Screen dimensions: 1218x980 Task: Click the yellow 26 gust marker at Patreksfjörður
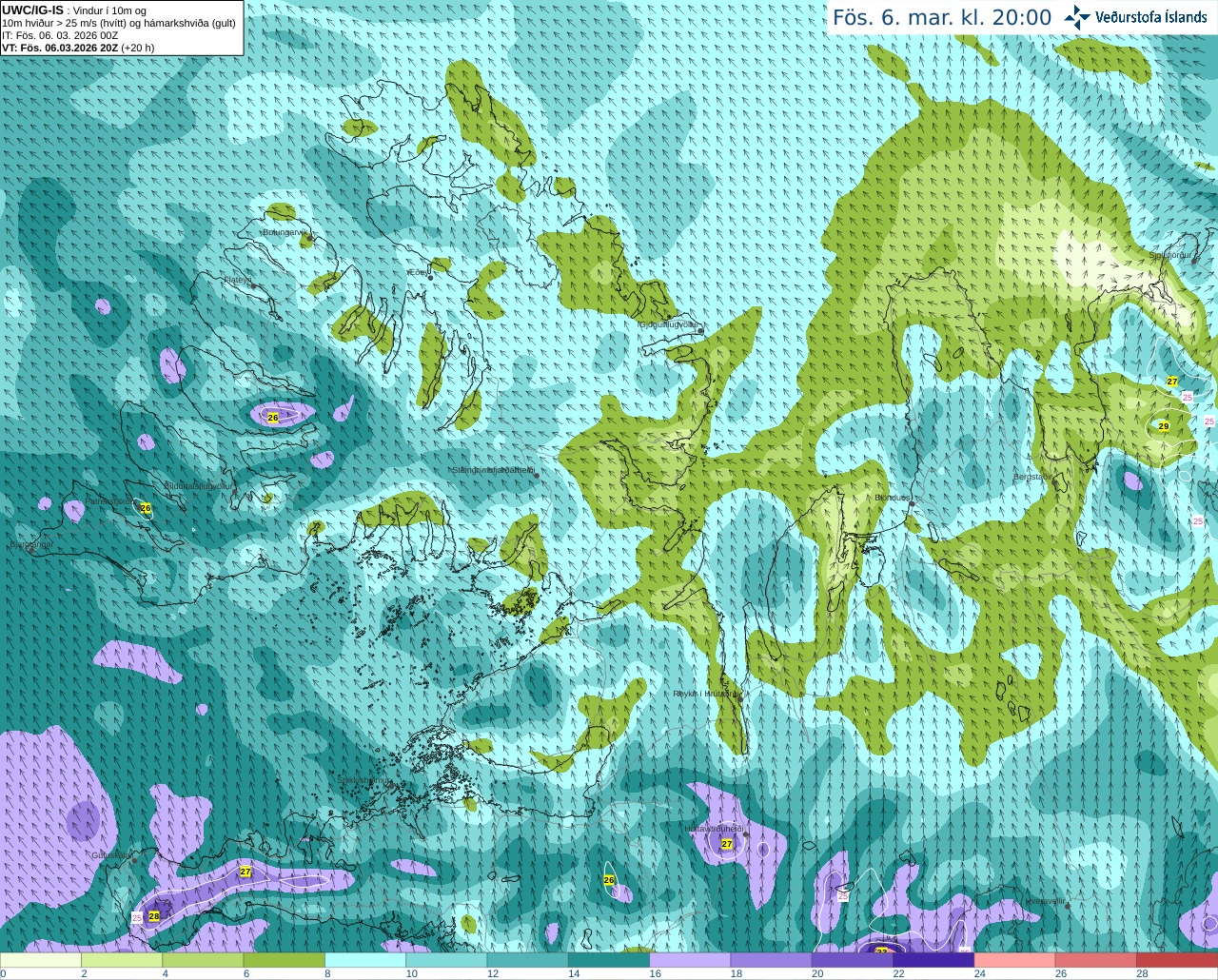[146, 508]
